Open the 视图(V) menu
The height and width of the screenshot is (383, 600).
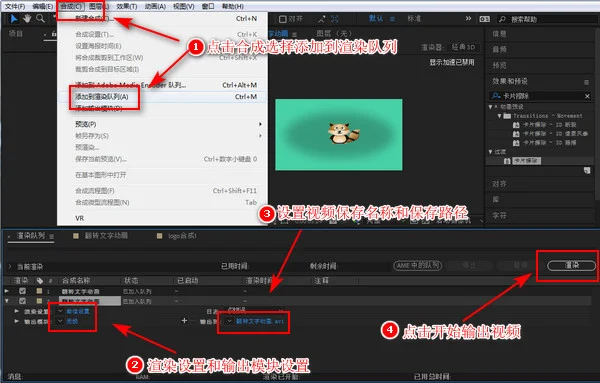[x=183, y=6]
